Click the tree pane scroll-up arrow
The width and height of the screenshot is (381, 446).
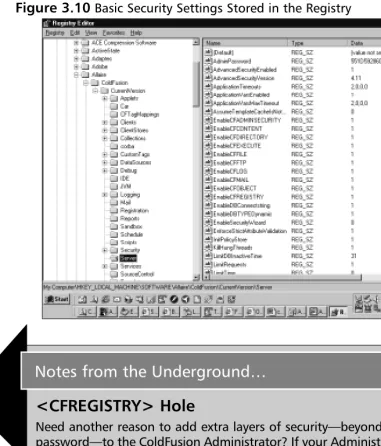click(196, 42)
